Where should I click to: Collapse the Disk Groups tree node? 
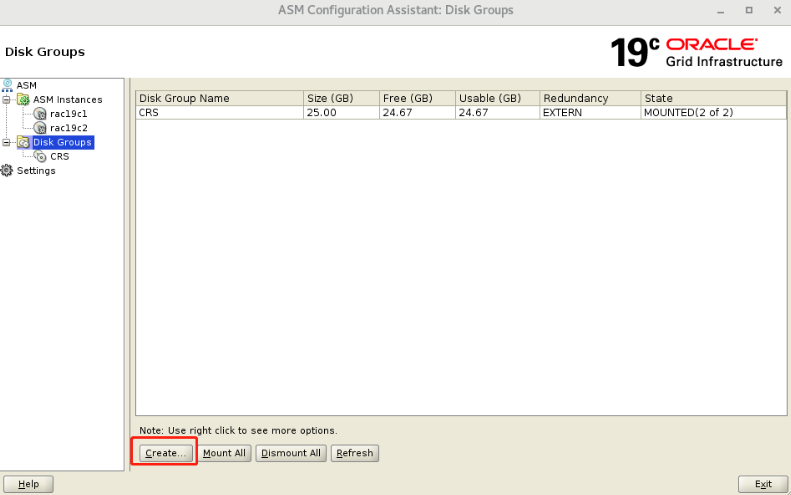point(6,142)
